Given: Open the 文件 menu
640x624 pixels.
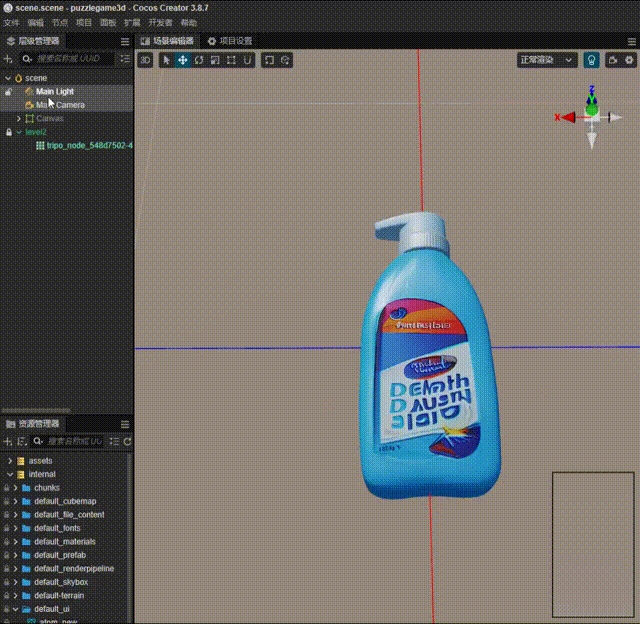Looking at the screenshot, I should tap(11, 22).
